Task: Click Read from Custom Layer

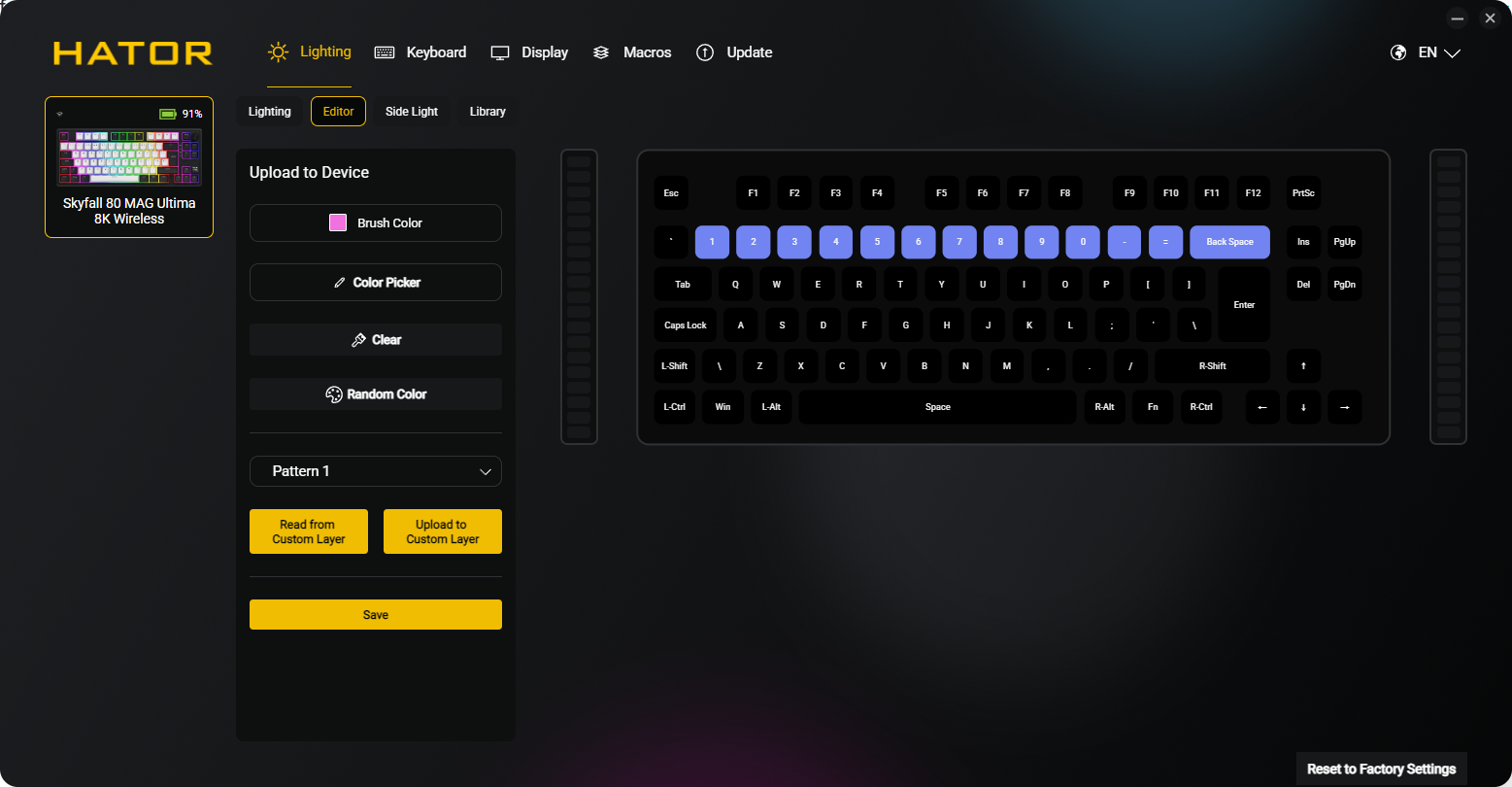Action: [309, 531]
